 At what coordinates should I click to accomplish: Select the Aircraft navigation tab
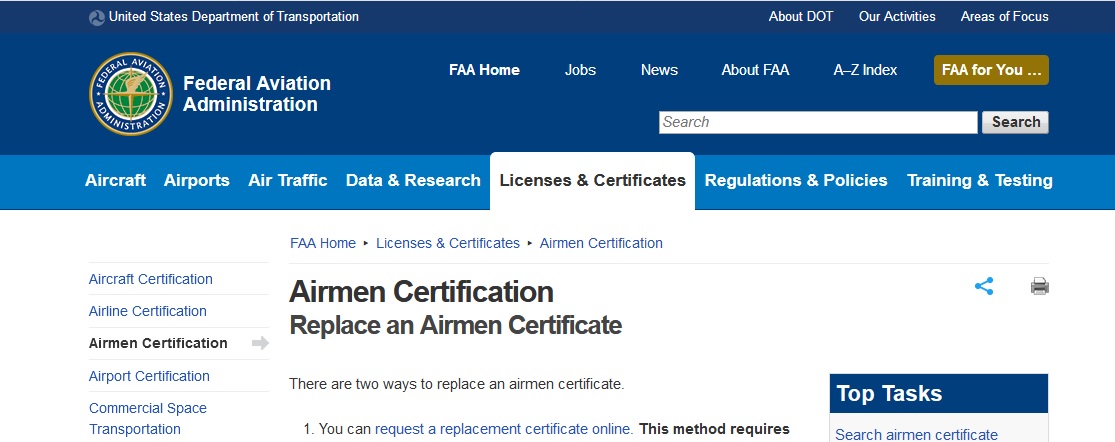pos(115,181)
